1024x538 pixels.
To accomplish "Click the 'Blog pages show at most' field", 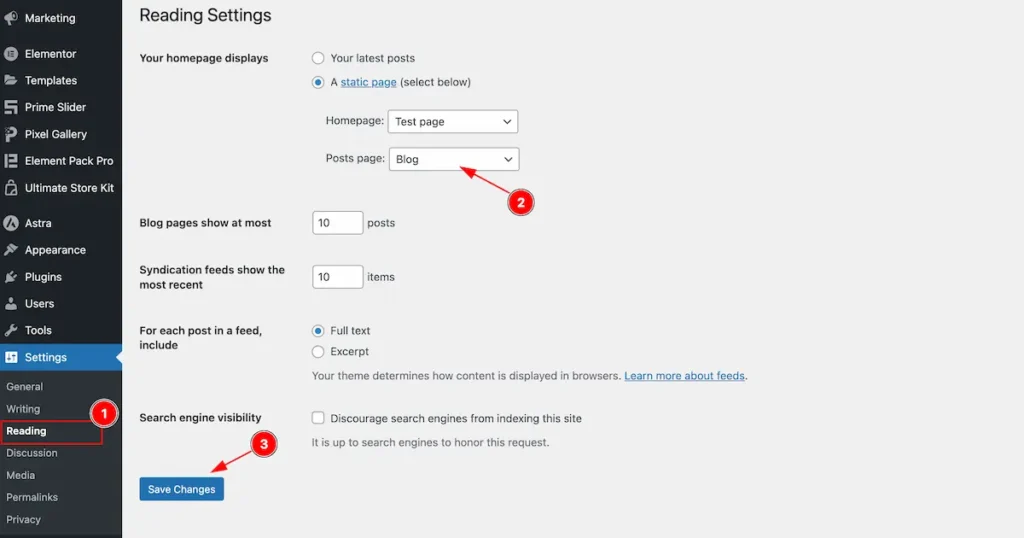I will 337,223.
